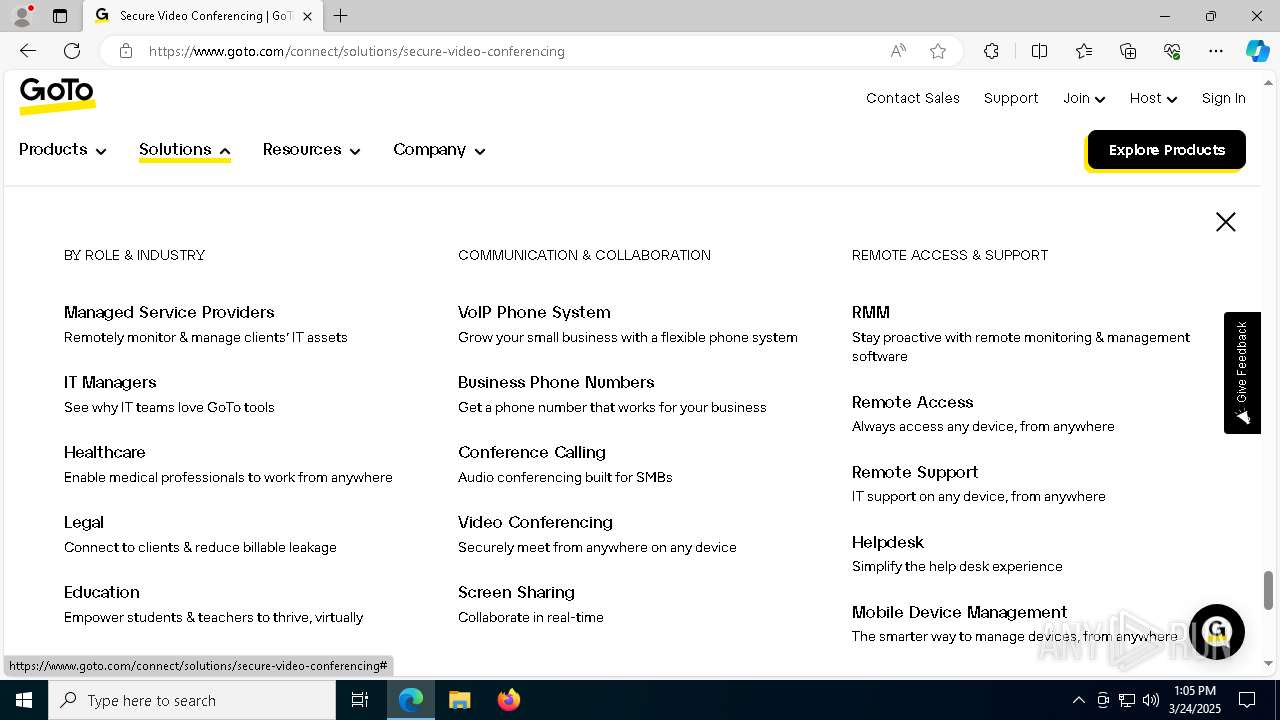The image size is (1280, 720).
Task: Open Edge Settings and more menu
Action: click(x=1216, y=51)
